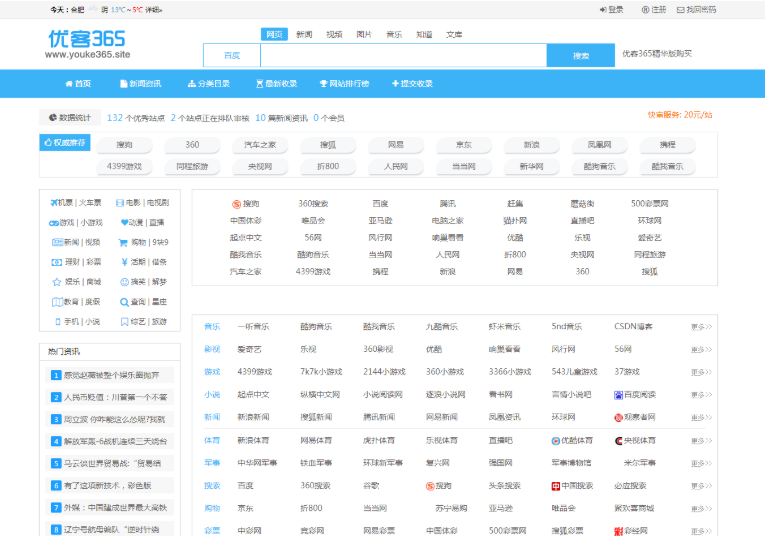Click the money icon beside 理财 | 彩票
Viewport: 771px width, 536px height.
tap(57, 263)
